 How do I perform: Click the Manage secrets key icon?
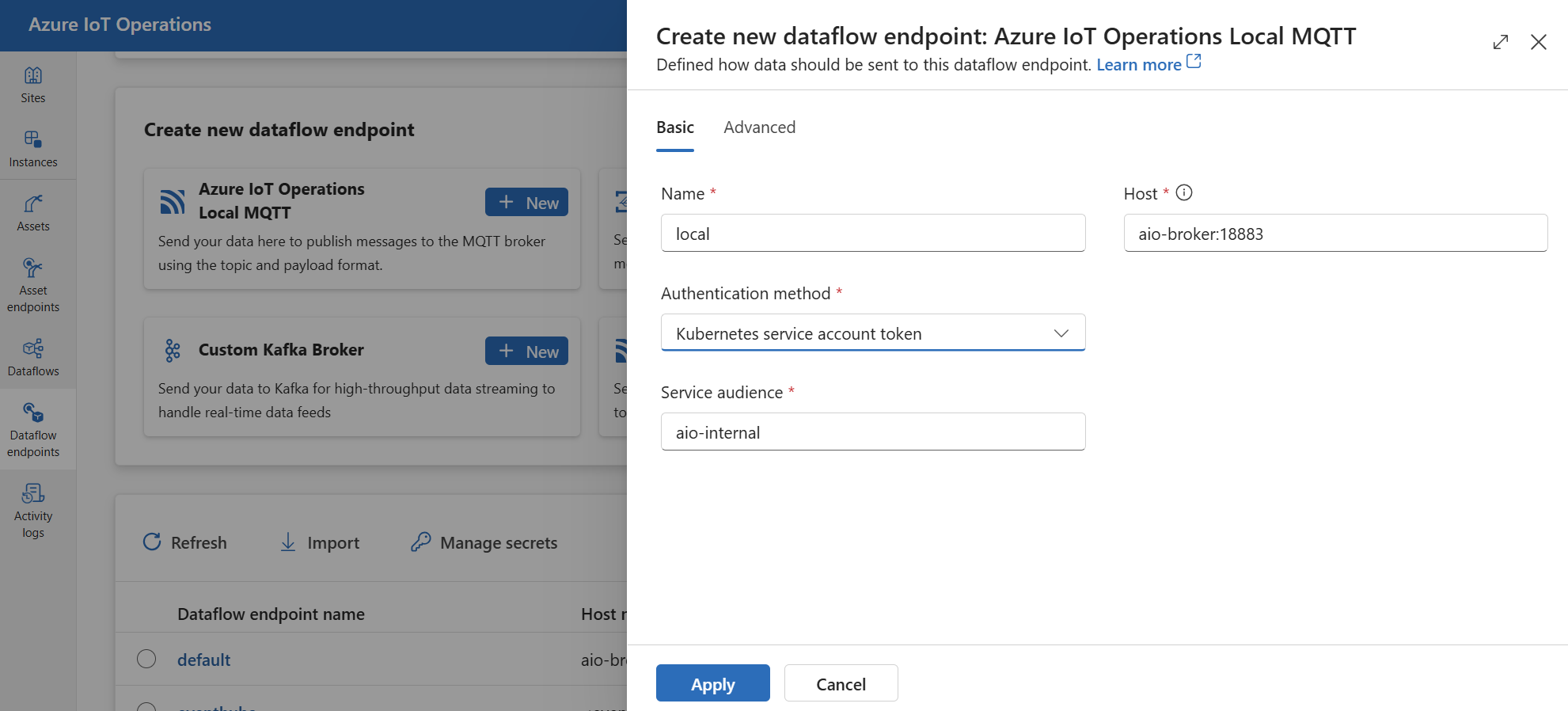click(421, 542)
